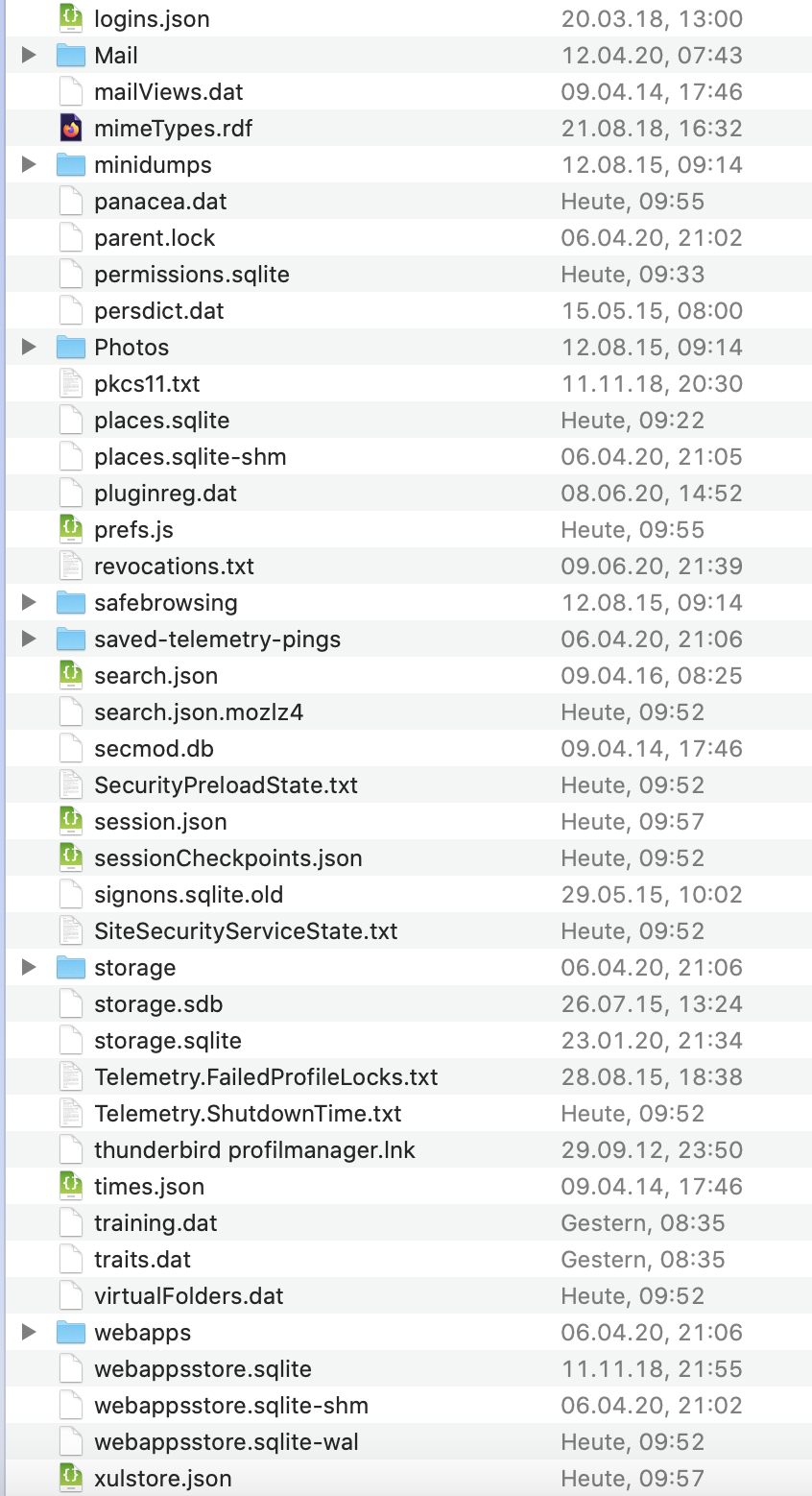Select the times.json file icon
Viewport: 812px width, 1496px height.
click(x=71, y=1186)
